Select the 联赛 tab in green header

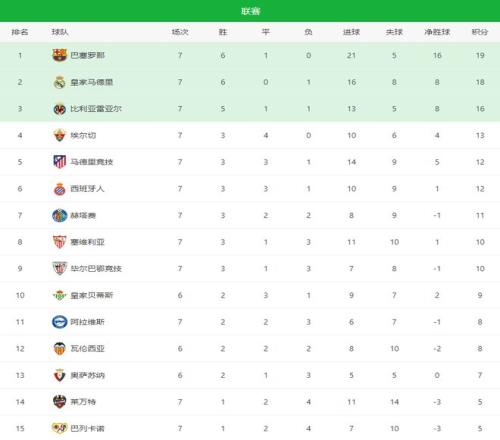pyautogui.click(x=250, y=11)
